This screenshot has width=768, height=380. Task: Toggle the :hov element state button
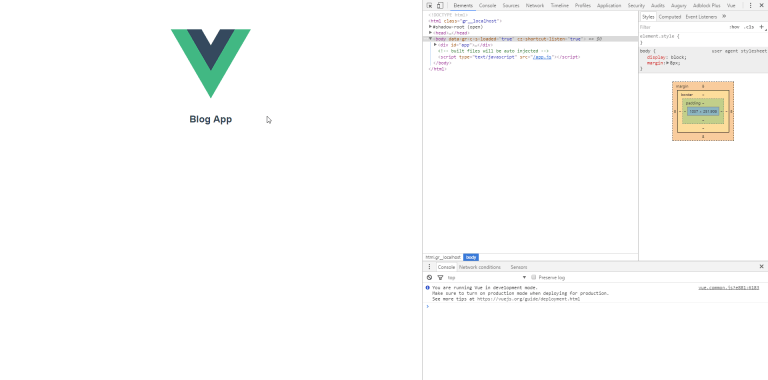(x=734, y=27)
